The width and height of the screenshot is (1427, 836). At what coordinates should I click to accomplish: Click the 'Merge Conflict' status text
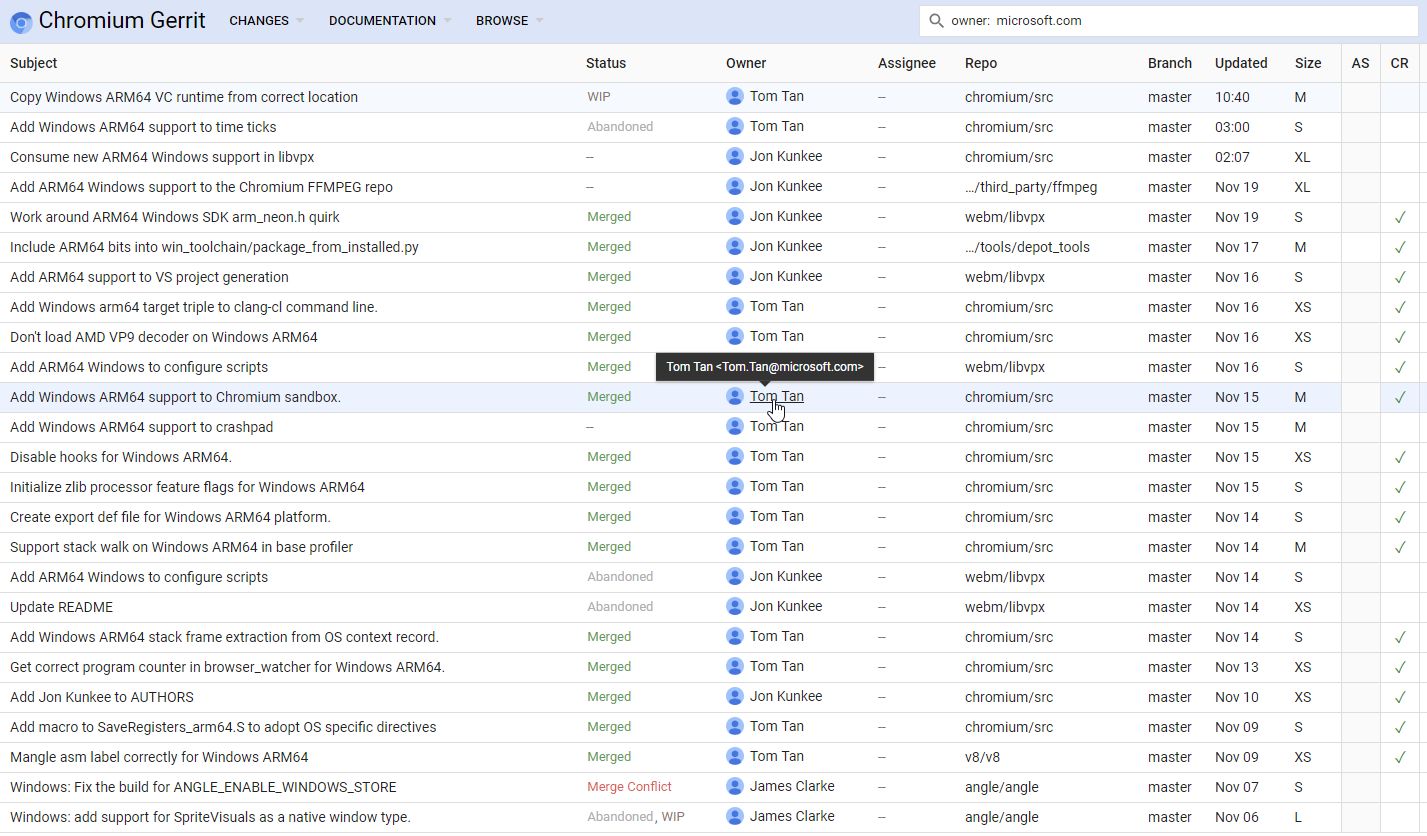coord(629,787)
